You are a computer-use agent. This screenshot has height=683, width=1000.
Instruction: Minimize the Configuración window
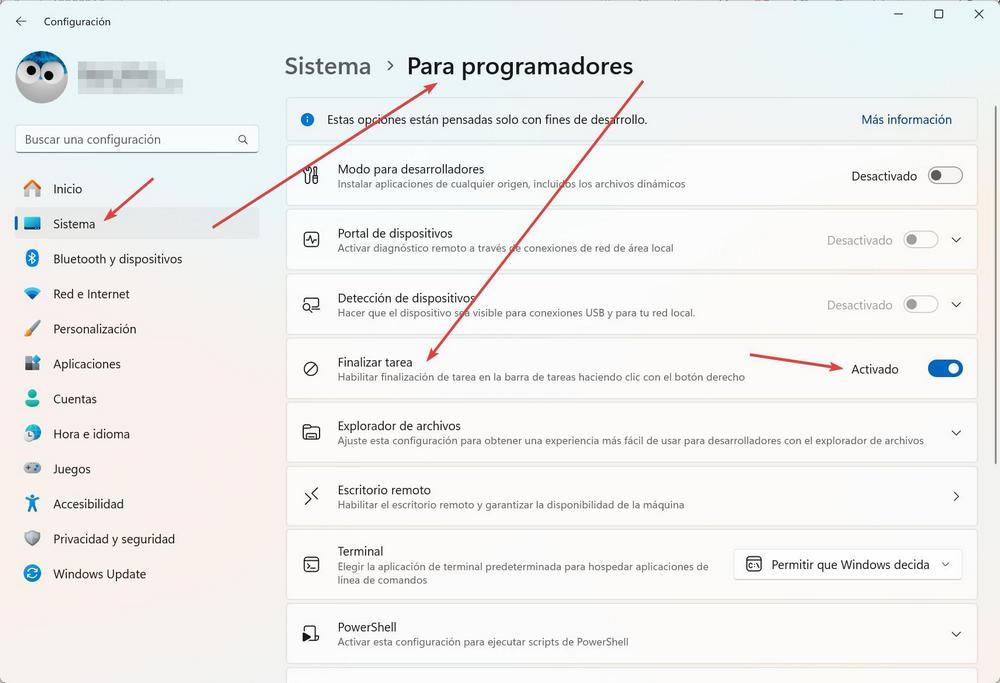coord(899,14)
